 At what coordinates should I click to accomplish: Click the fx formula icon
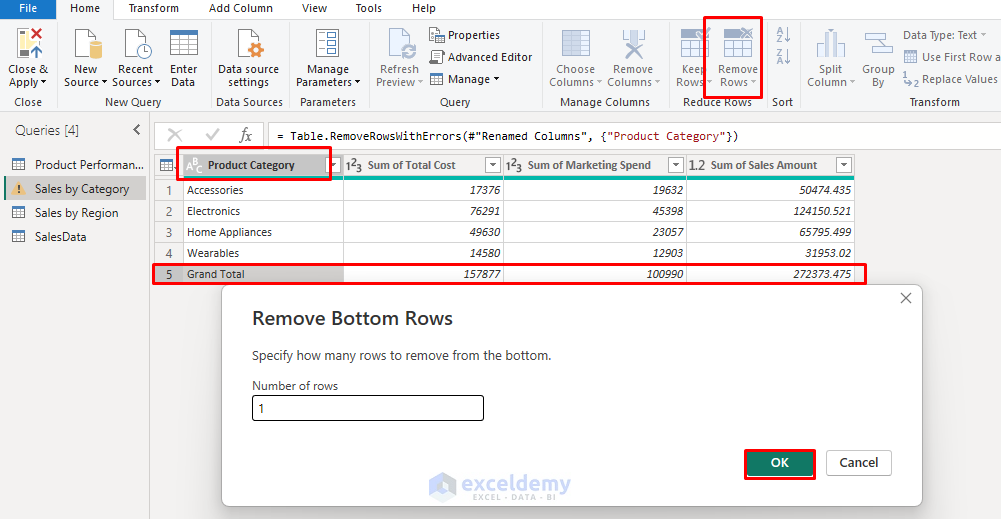pos(246,135)
